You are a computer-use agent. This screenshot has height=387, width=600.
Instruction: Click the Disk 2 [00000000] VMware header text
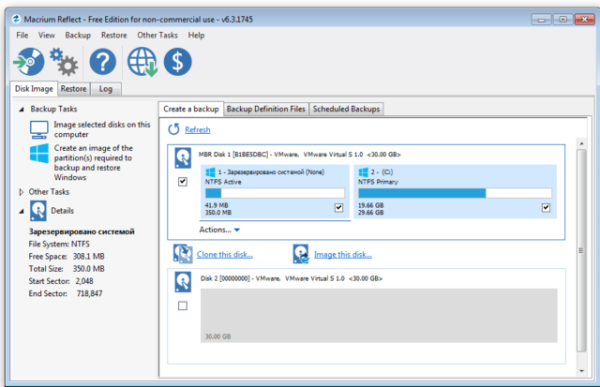(x=291, y=278)
